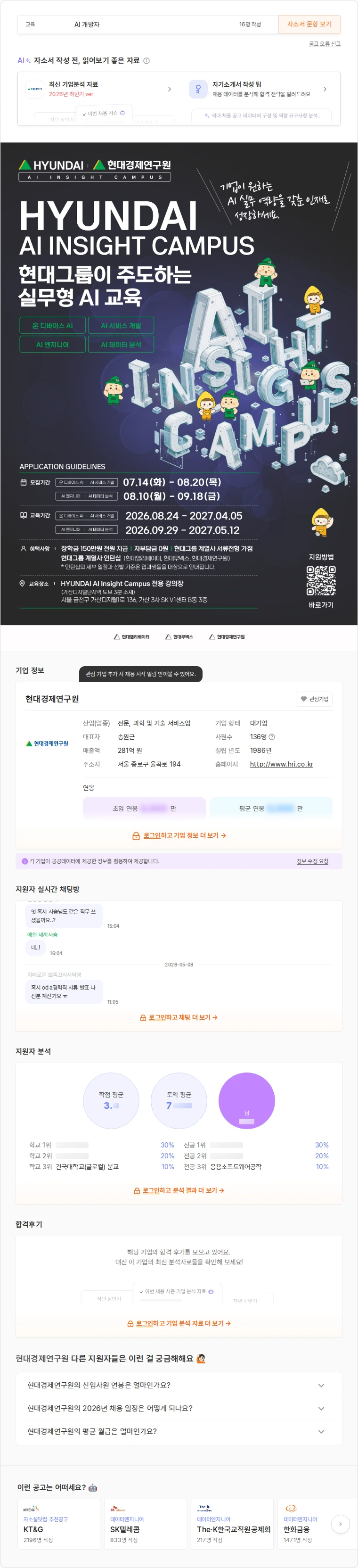The image size is (358, 1568).
Task: Click the 현대엘리베이터 logo below the poster
Action: (x=131, y=637)
